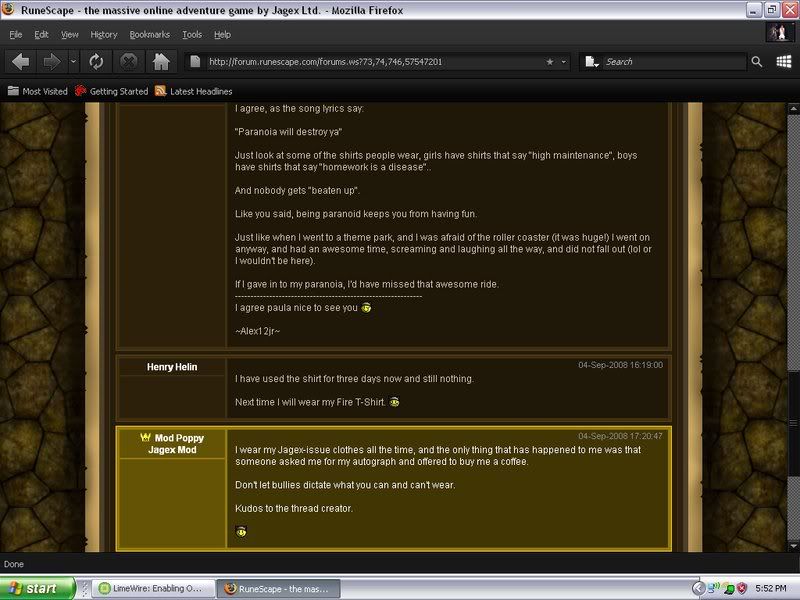Open the File menu
The image size is (800, 600).
(16, 35)
